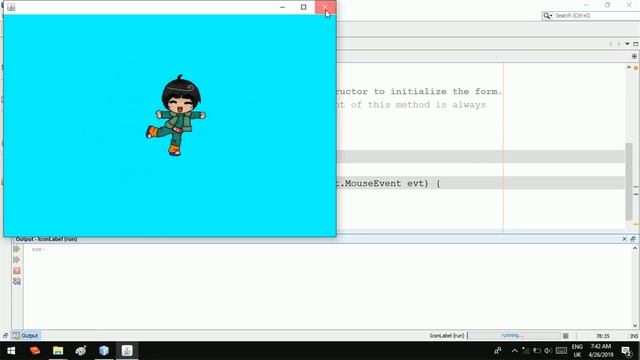Stop the running build in Output sidebar

[17, 271]
